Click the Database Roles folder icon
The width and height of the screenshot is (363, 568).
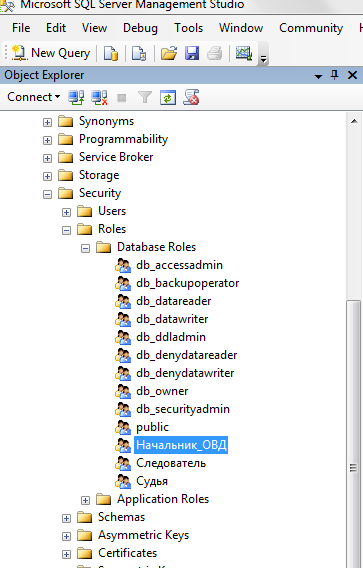point(104,247)
